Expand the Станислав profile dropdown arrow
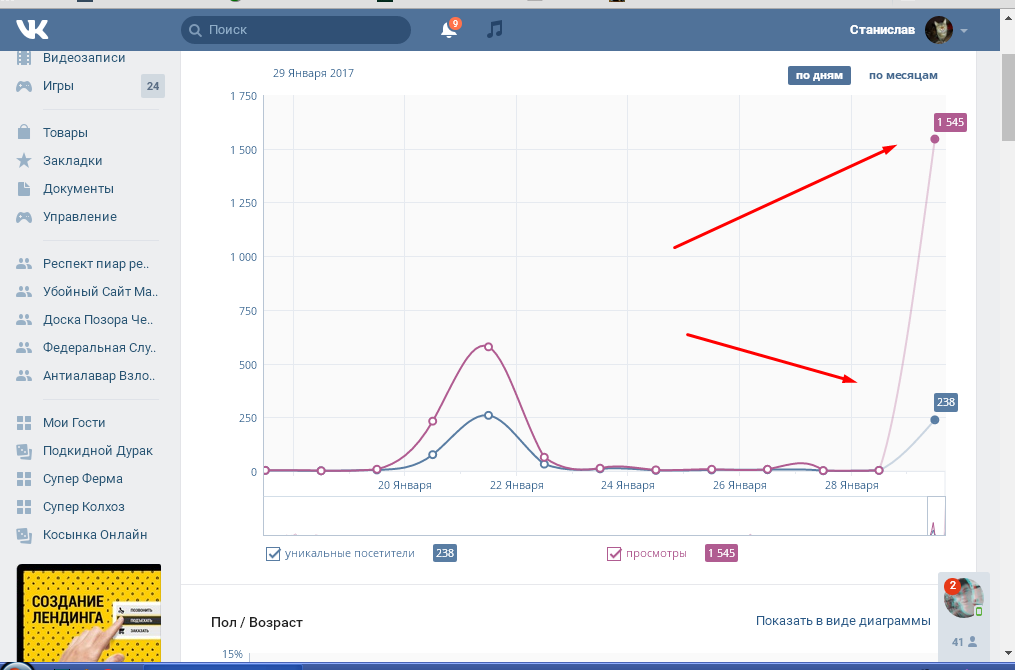This screenshot has height=670, width=1015. (x=964, y=31)
